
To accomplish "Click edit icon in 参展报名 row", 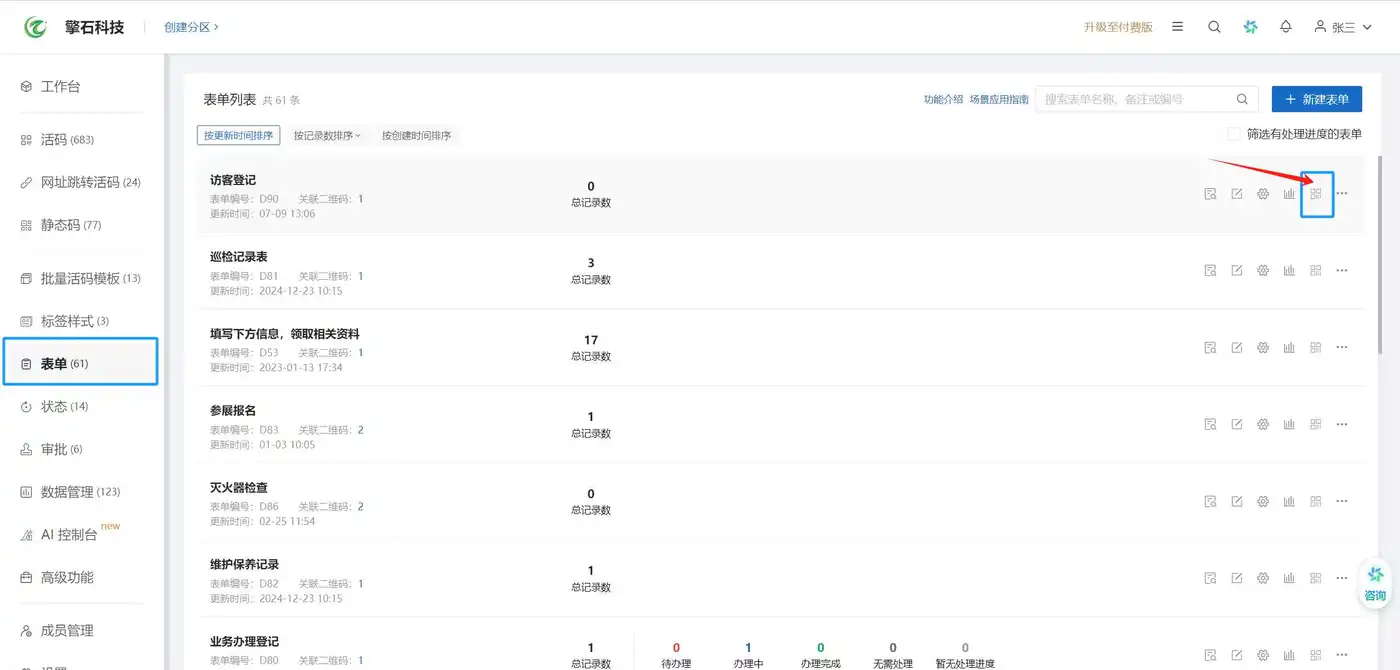I will coord(1237,424).
